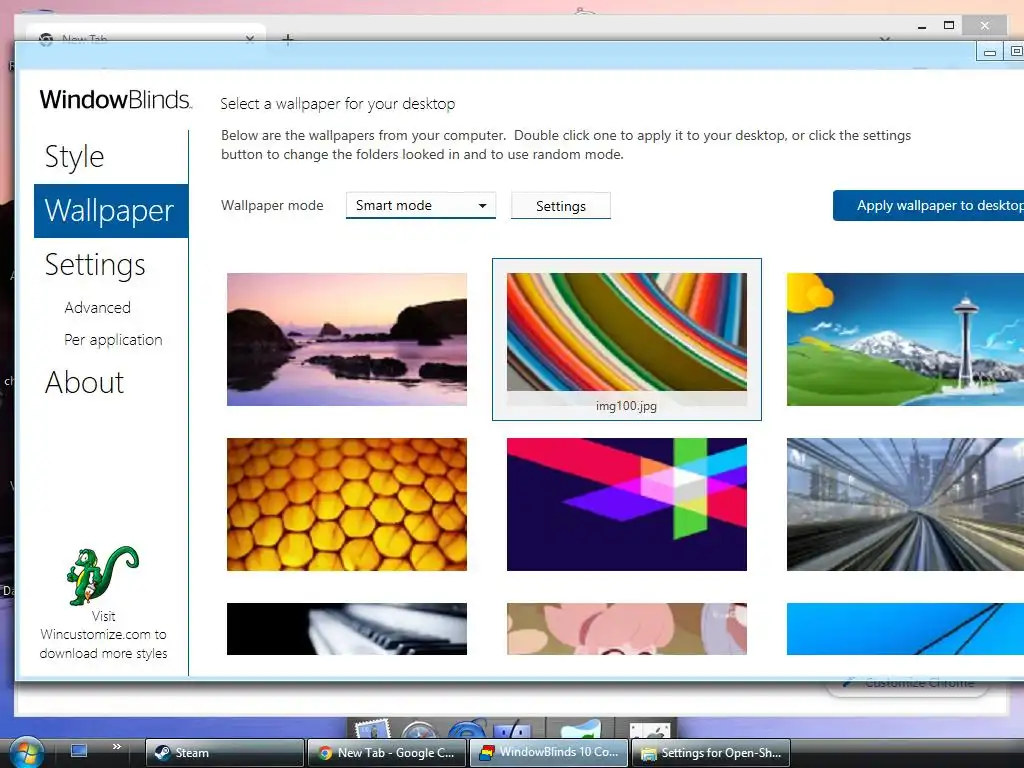Open a new tab in Chrome window
This screenshot has width=1024, height=768.
[x=287, y=39]
